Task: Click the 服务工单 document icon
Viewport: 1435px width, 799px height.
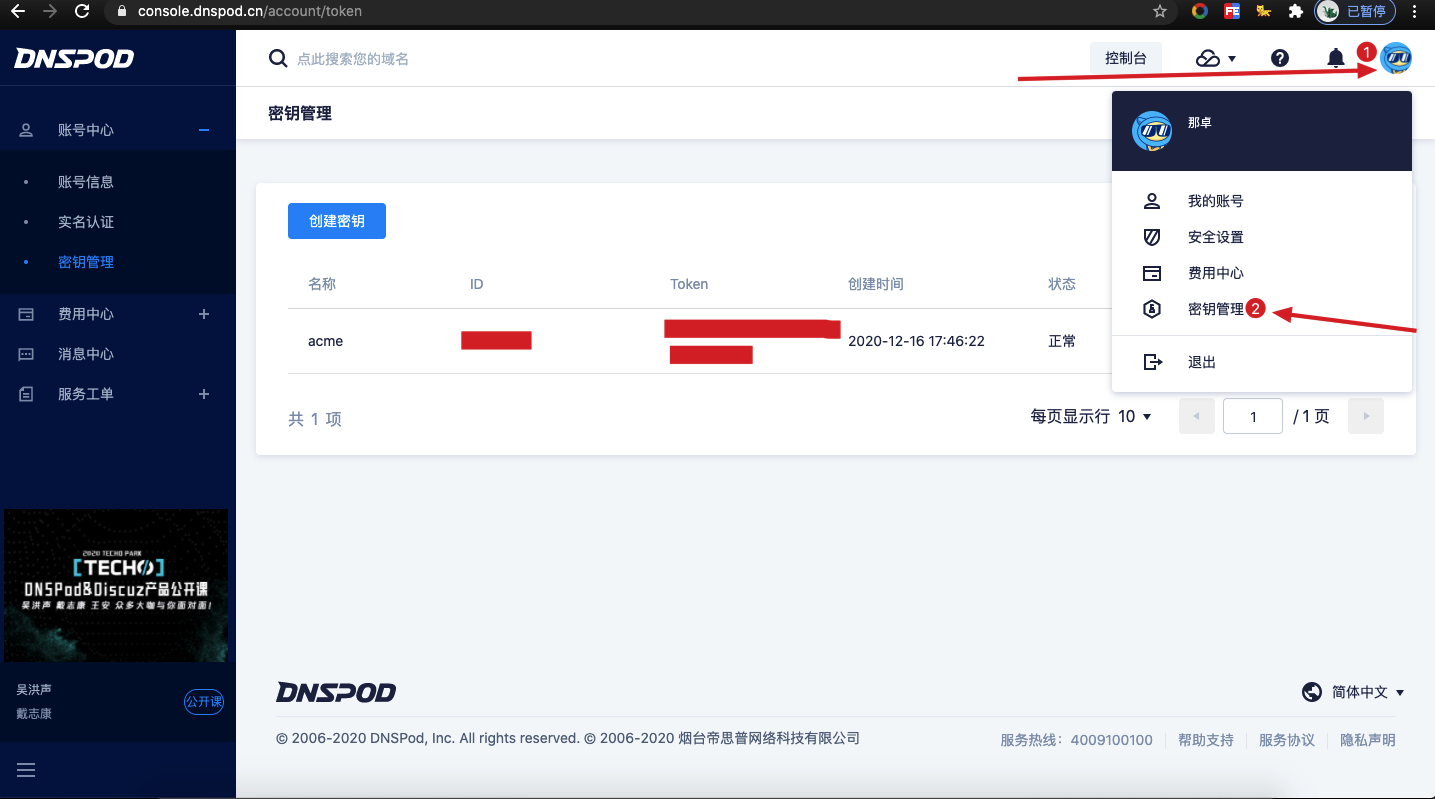Action: 26,394
